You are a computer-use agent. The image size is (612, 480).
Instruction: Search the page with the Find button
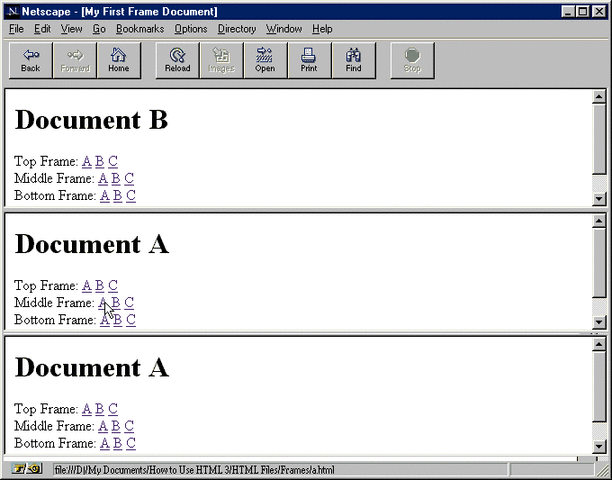coord(354,60)
